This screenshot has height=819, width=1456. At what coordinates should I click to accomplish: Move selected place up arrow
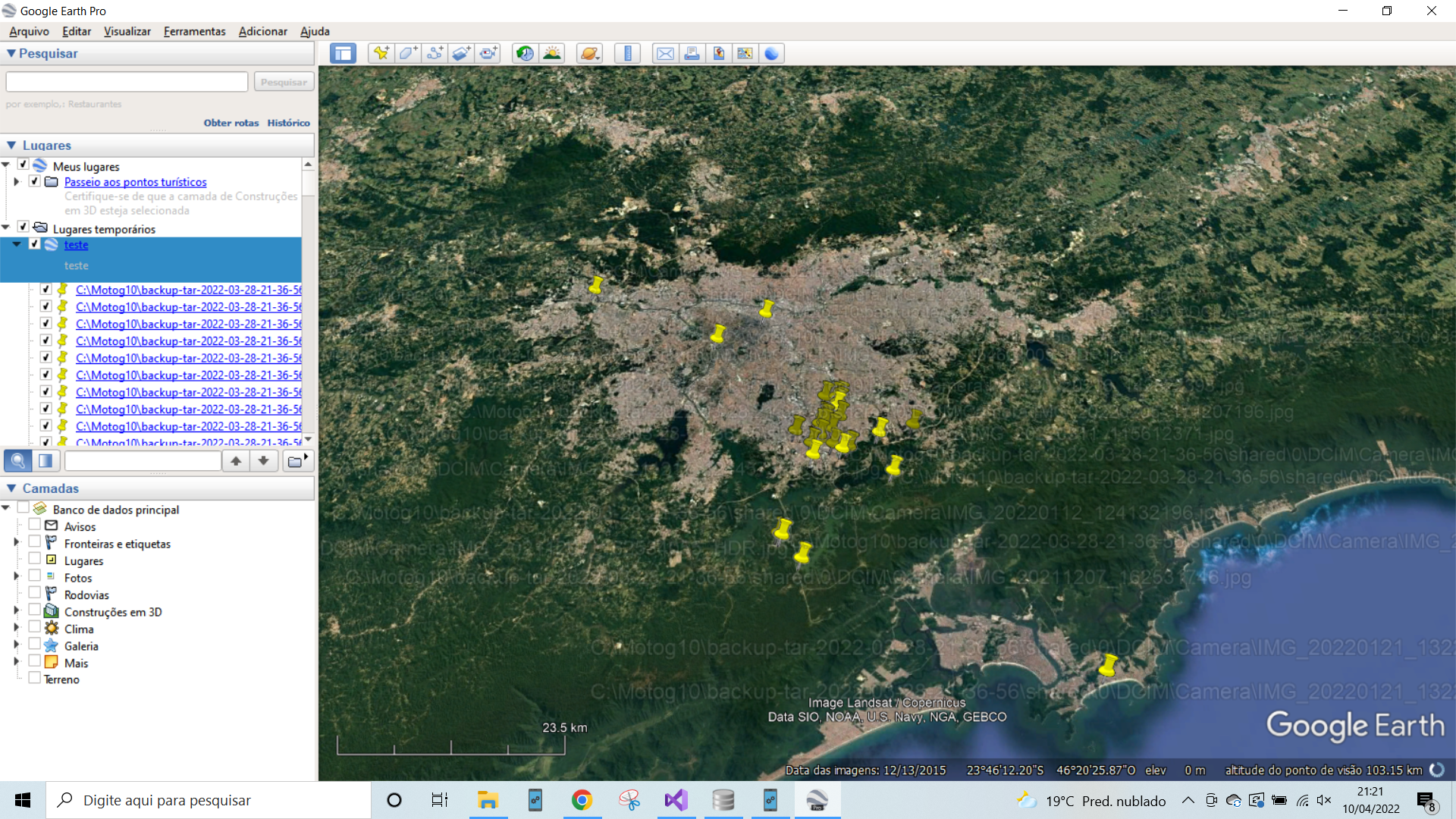coord(236,460)
